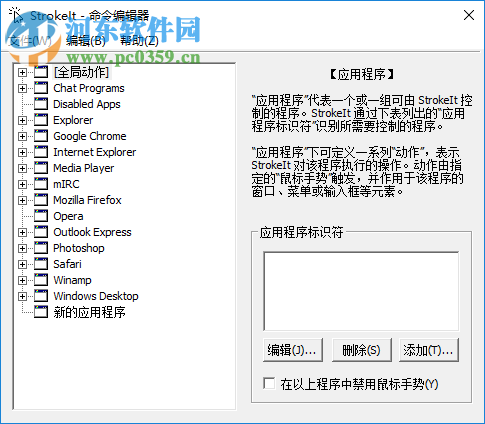Viewport: 485px width, 424px height.
Task: Select the Opera entry
Action: click(x=68, y=216)
